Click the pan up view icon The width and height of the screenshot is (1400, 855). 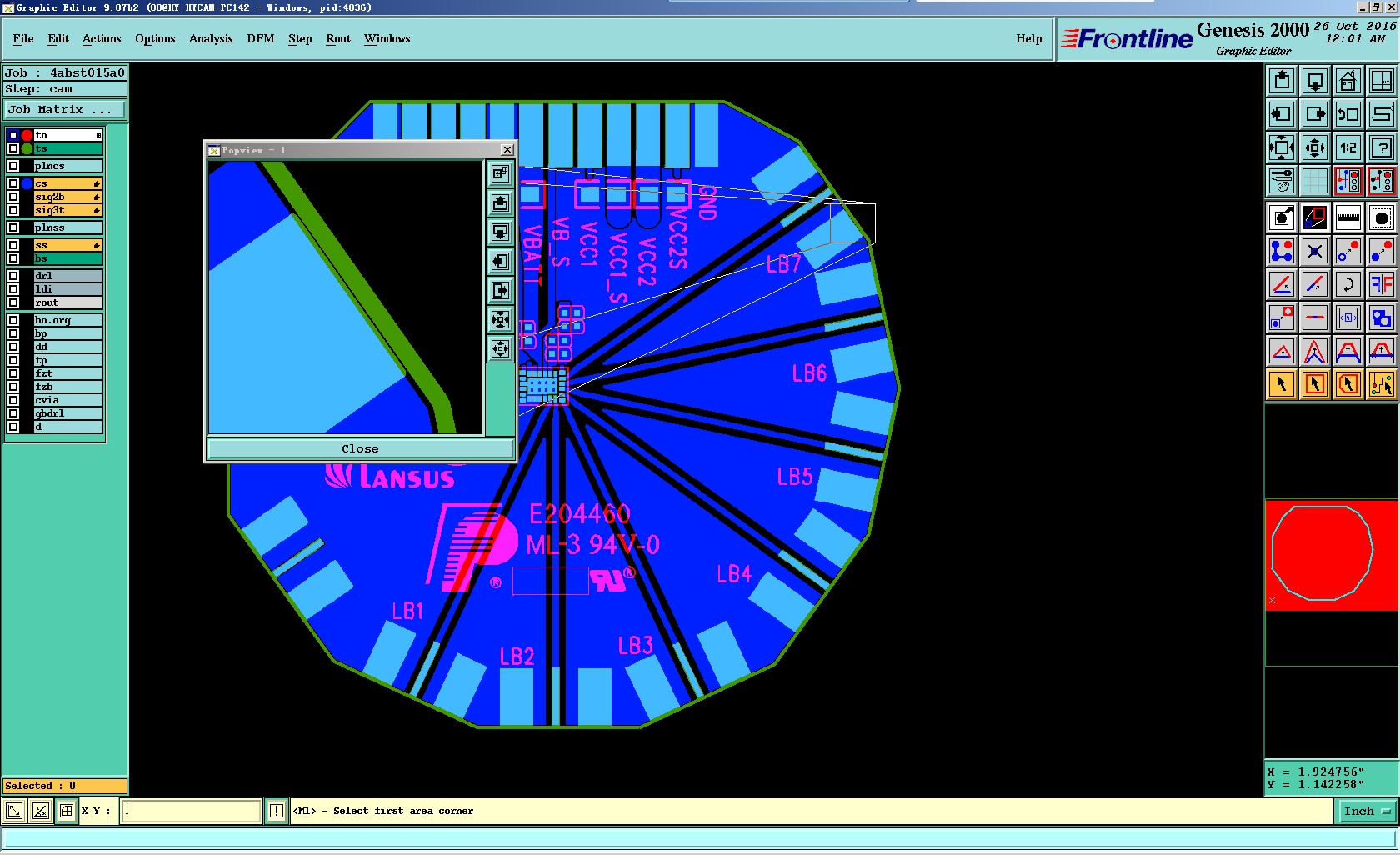click(1282, 82)
